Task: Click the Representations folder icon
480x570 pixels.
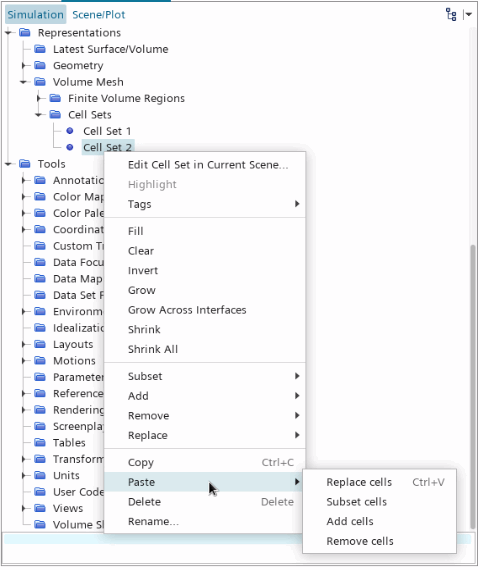Action: [25, 33]
